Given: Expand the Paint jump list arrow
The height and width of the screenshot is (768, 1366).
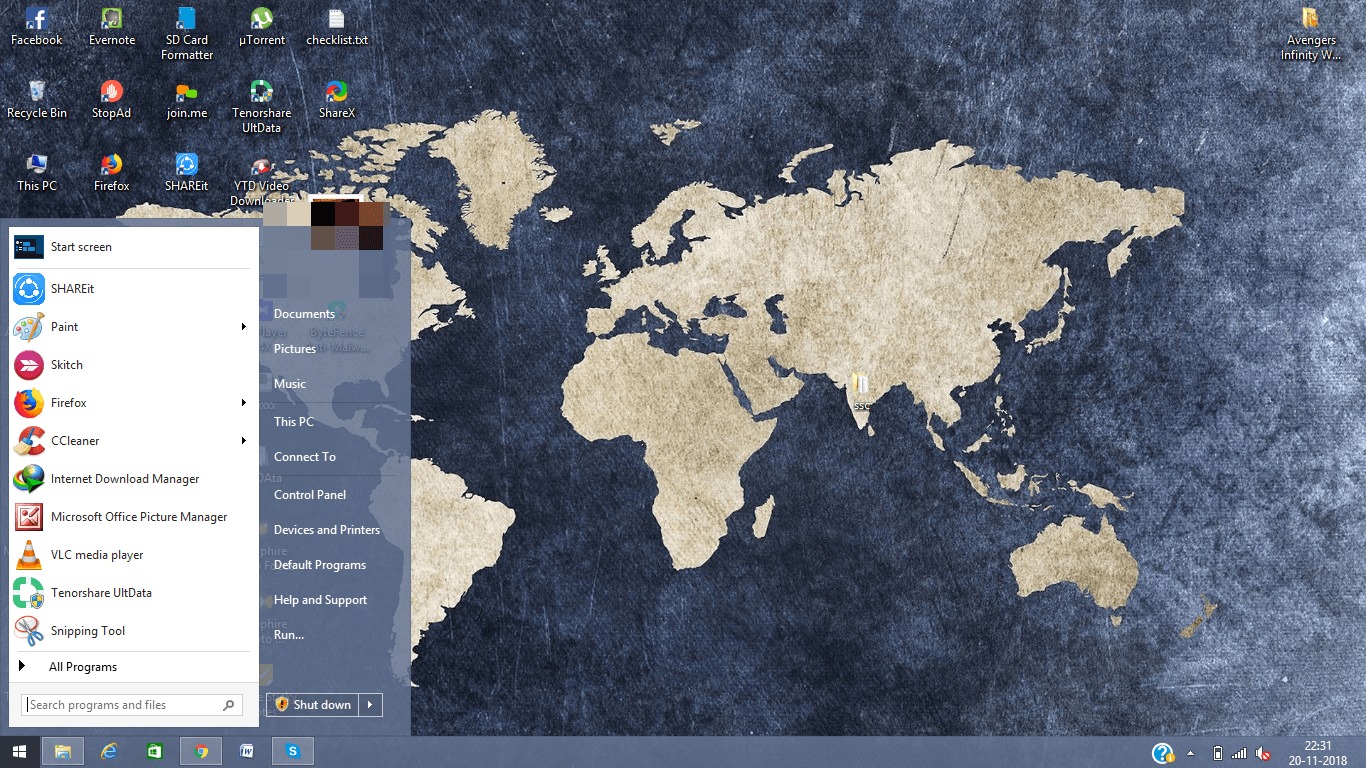Looking at the screenshot, I should click(243, 327).
